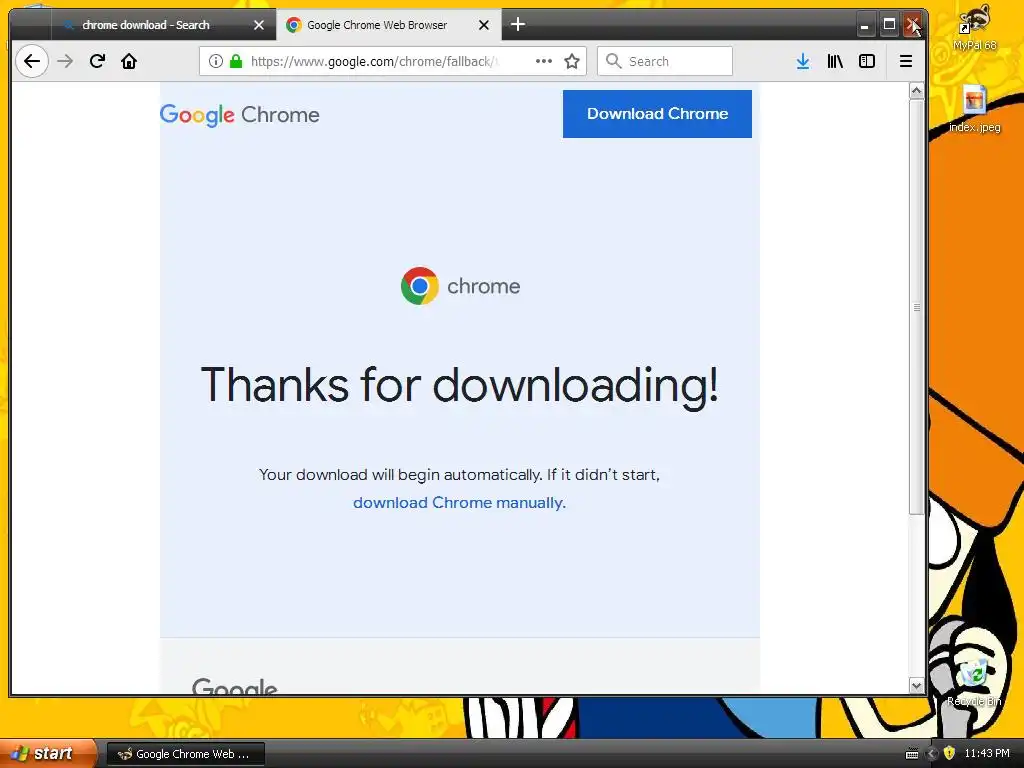Close the Google Chrome Web Browser tab
The height and width of the screenshot is (768, 1024).
(484, 25)
